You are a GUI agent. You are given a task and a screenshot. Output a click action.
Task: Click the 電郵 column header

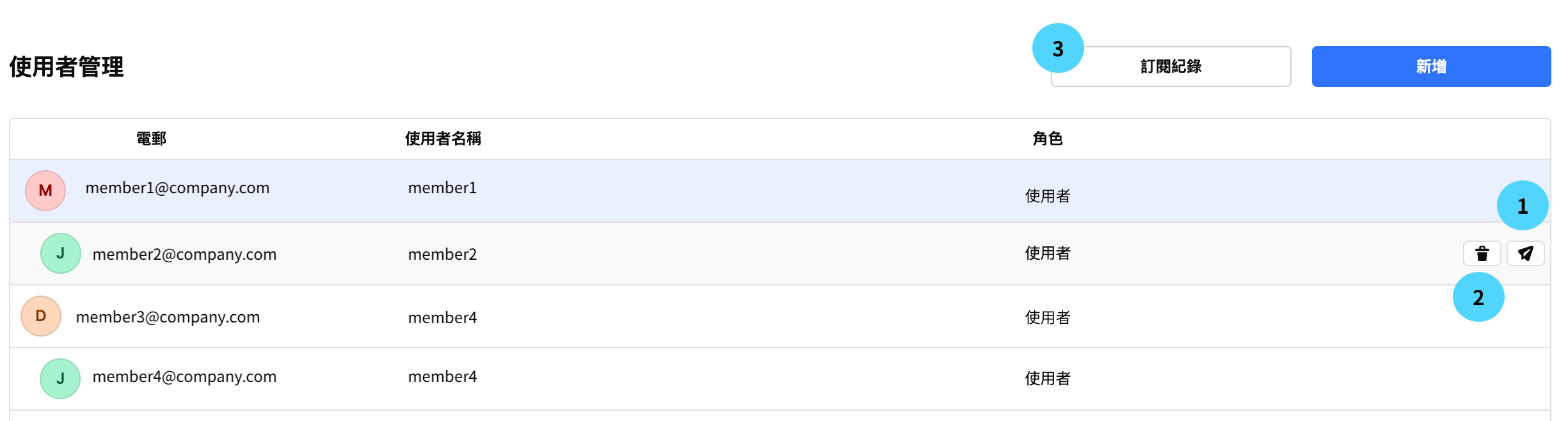click(x=151, y=139)
